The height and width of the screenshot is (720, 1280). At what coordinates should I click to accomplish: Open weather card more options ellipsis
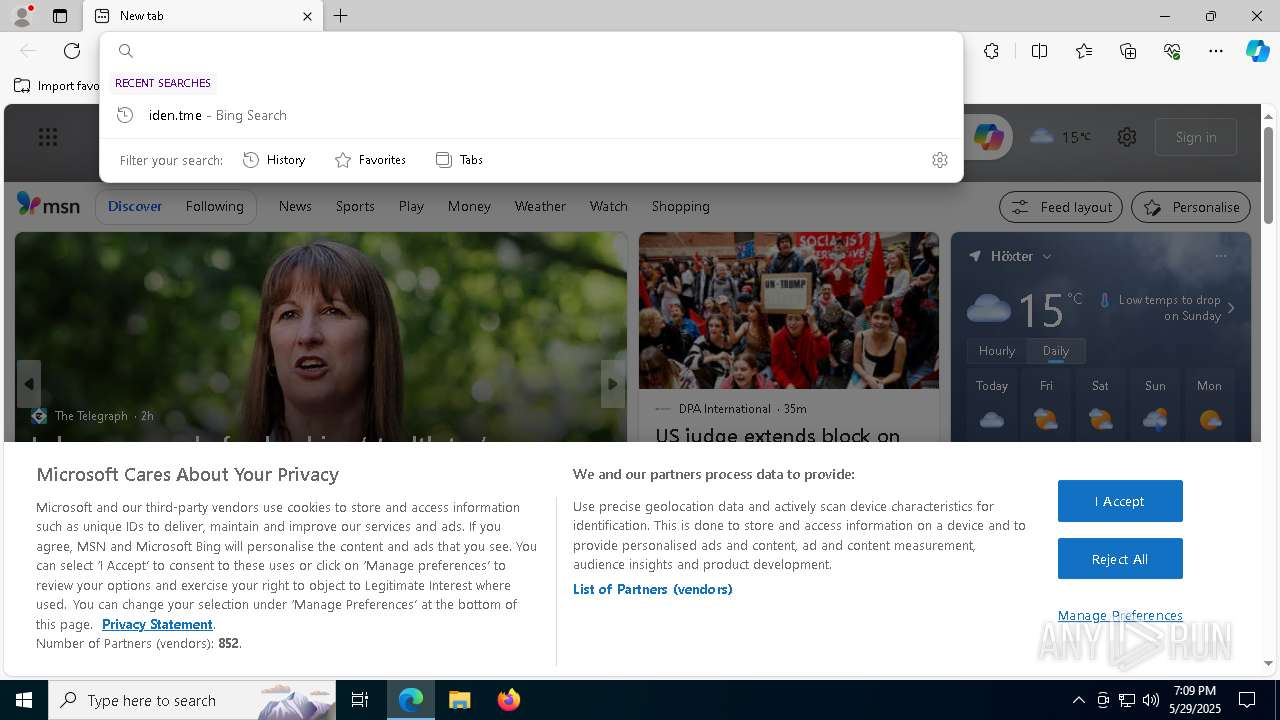pos(1220,256)
